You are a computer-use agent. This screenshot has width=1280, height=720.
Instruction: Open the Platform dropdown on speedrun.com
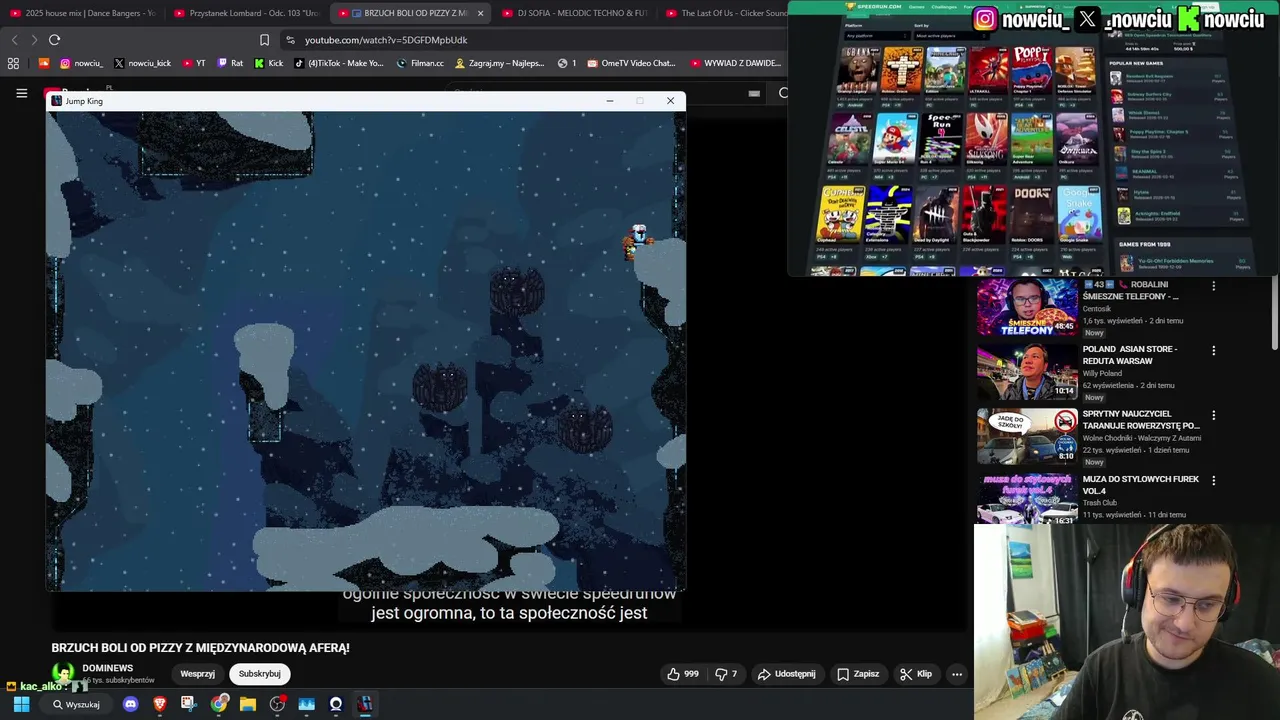[875, 36]
